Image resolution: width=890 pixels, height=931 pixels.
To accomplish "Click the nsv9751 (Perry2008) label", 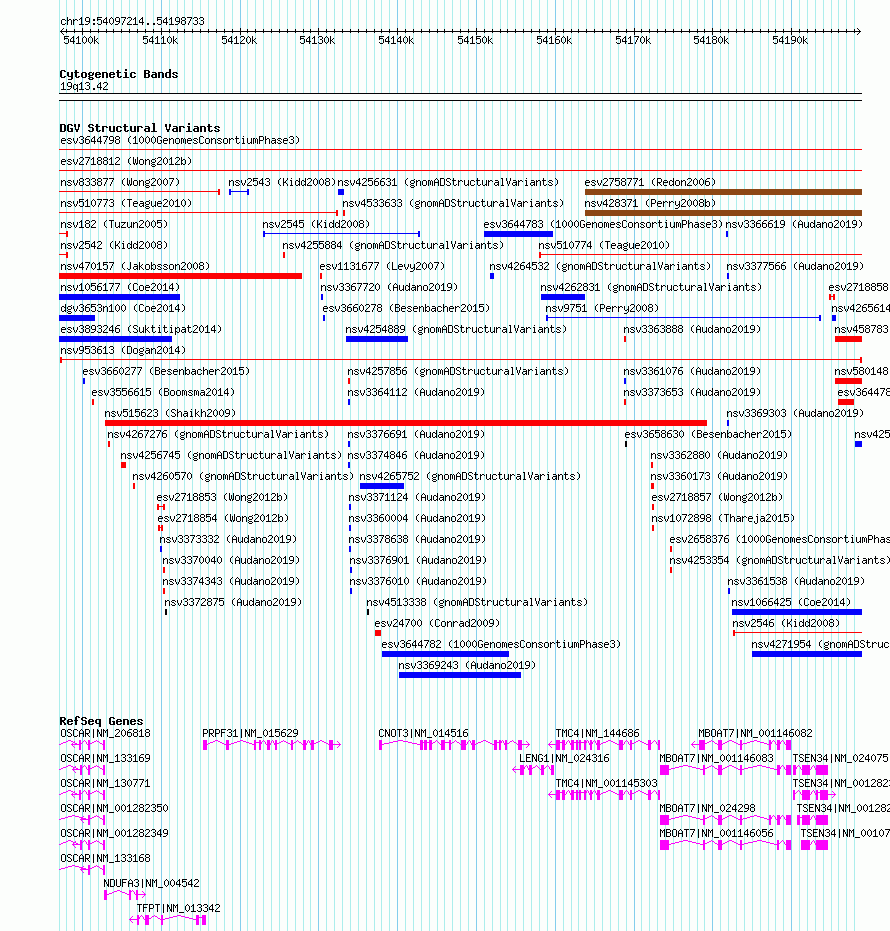I will [602, 309].
